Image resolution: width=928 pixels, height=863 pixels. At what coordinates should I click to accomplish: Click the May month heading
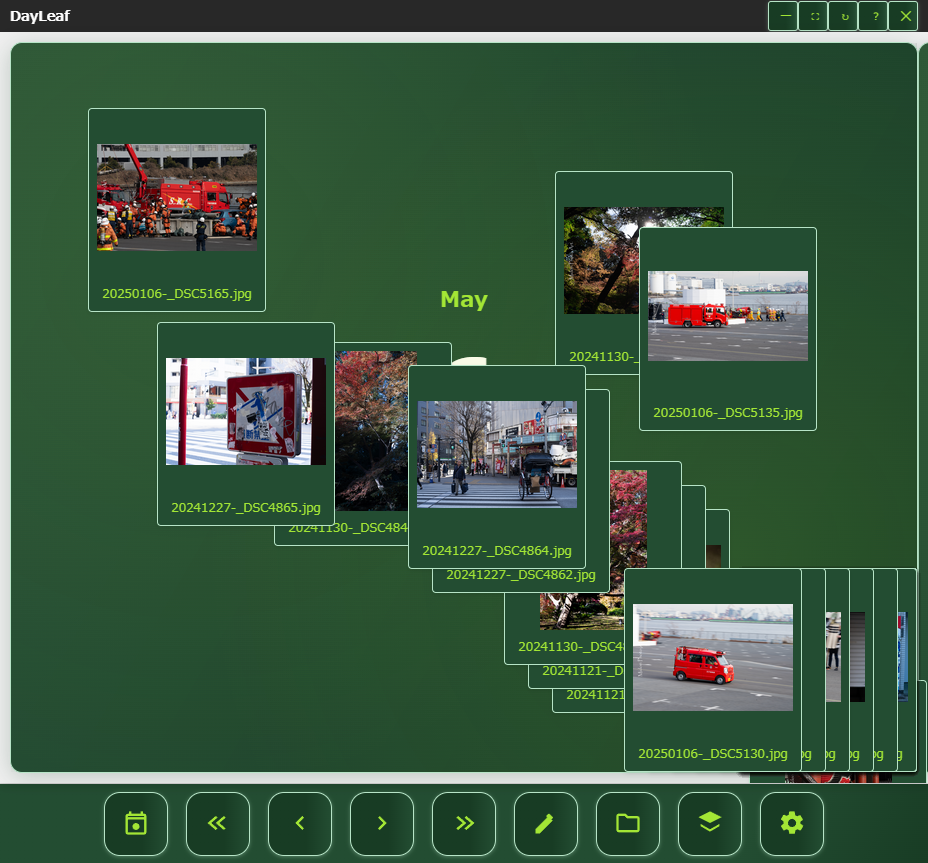(464, 300)
